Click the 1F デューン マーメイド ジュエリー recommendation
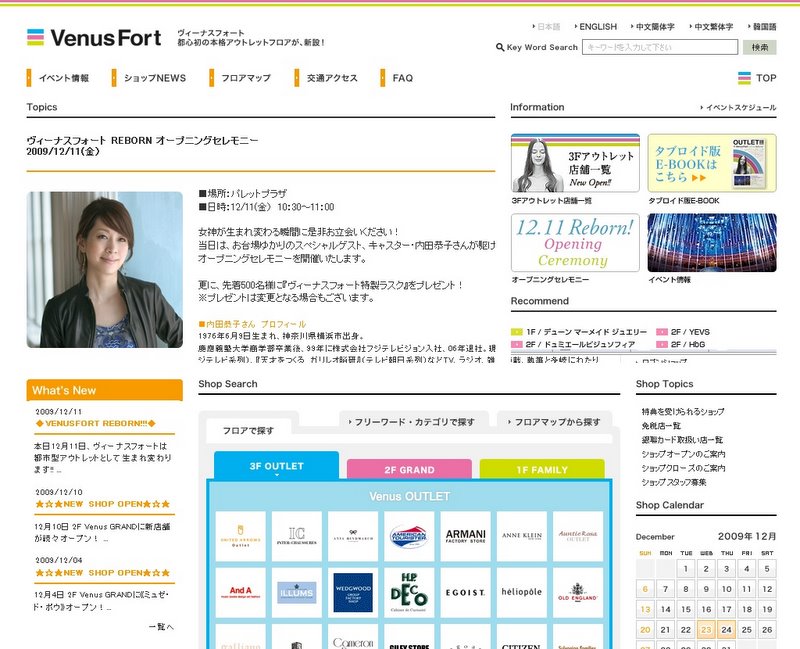 [579, 332]
